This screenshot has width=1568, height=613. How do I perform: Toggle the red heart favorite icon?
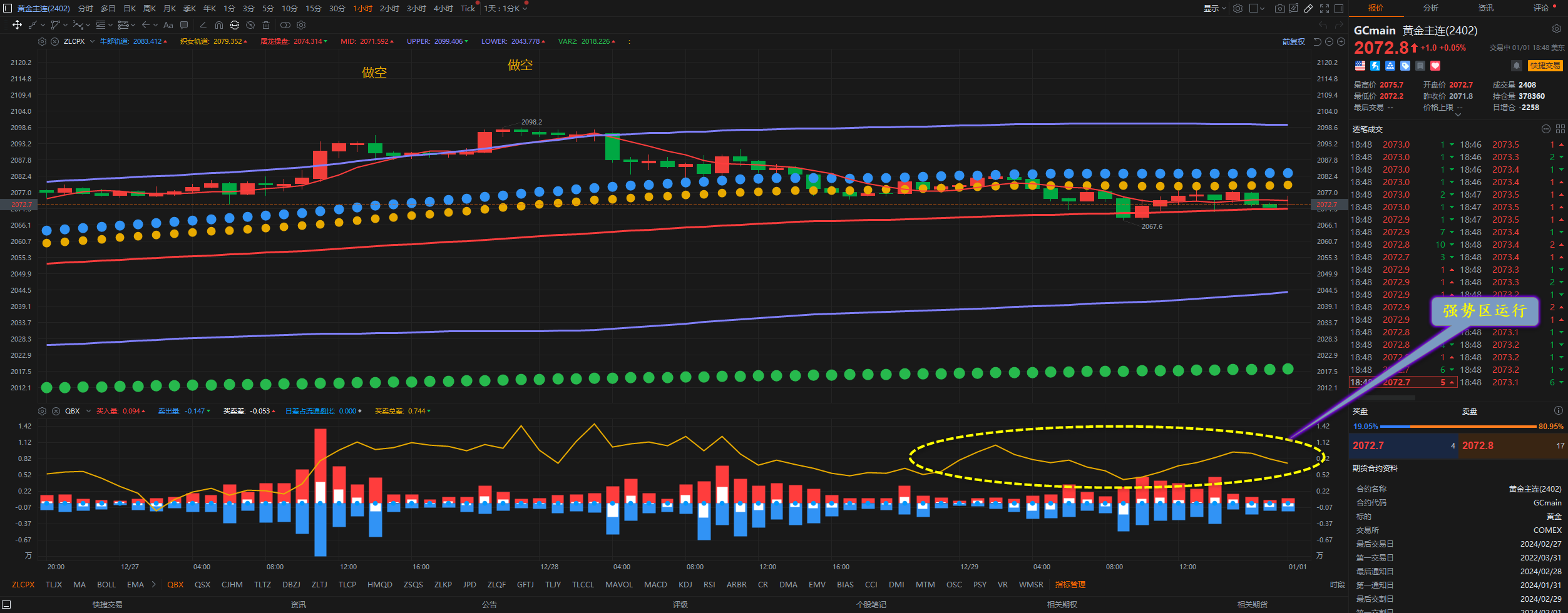tap(1435, 66)
